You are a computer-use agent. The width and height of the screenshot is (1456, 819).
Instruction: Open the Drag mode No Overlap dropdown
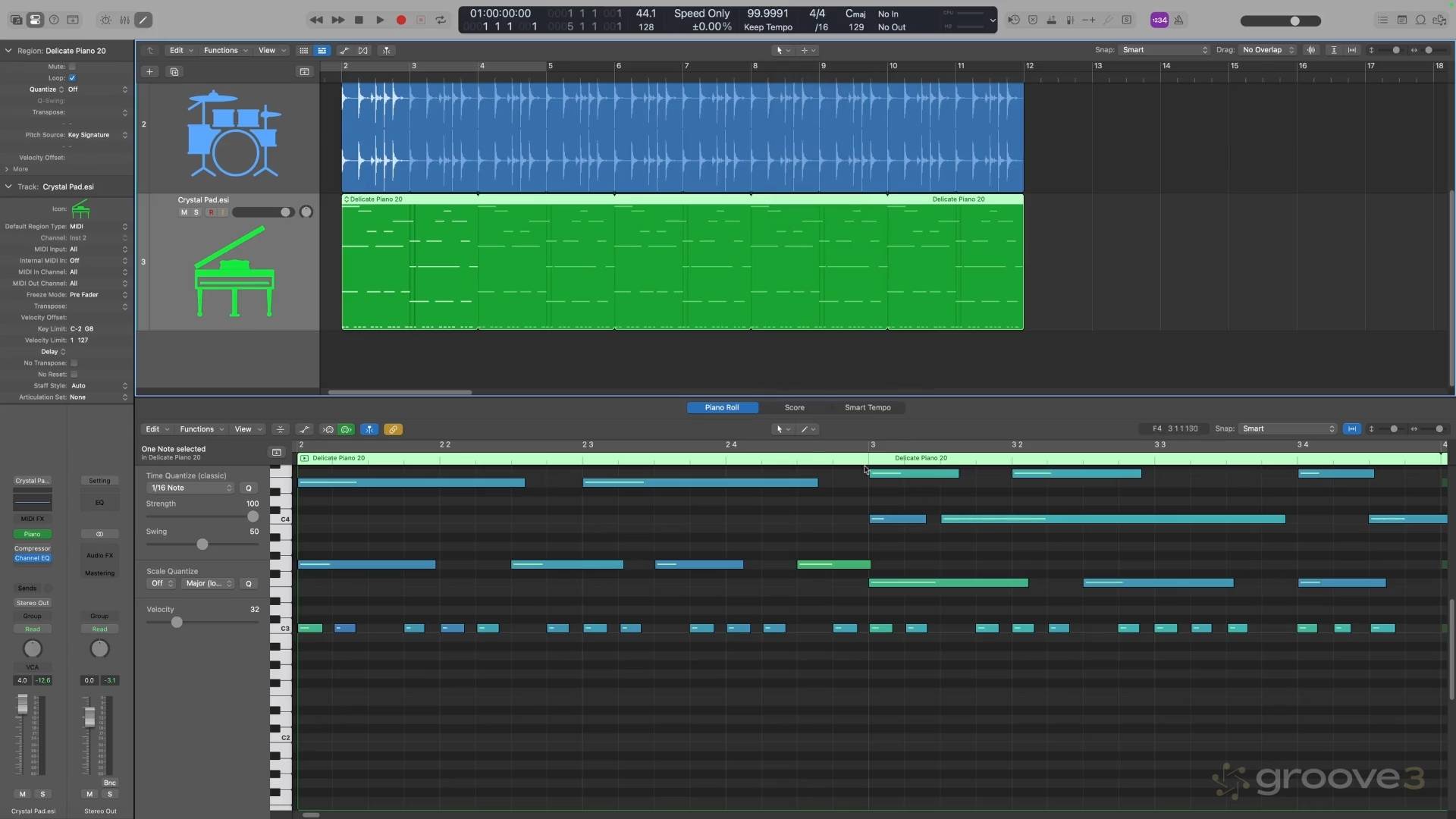[1268, 50]
